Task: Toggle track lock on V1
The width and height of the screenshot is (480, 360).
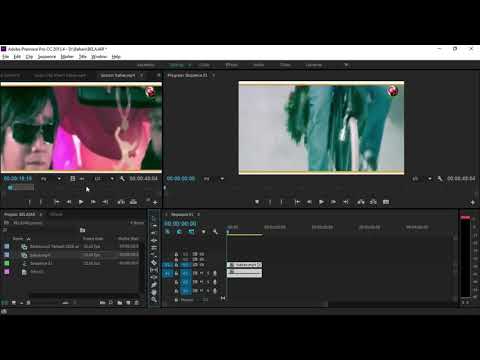Action: [x=176, y=265]
